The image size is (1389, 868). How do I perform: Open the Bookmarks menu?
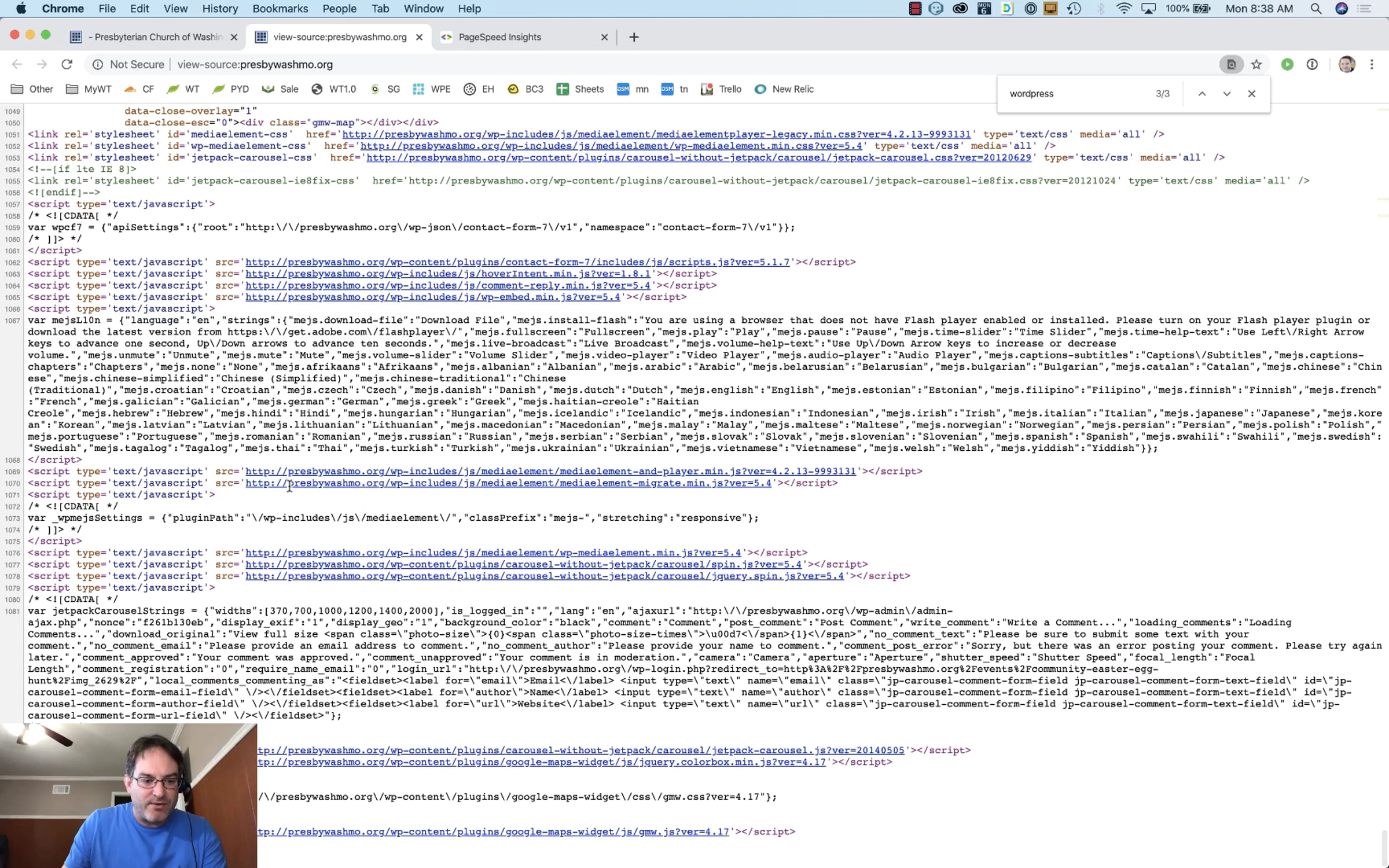click(280, 9)
